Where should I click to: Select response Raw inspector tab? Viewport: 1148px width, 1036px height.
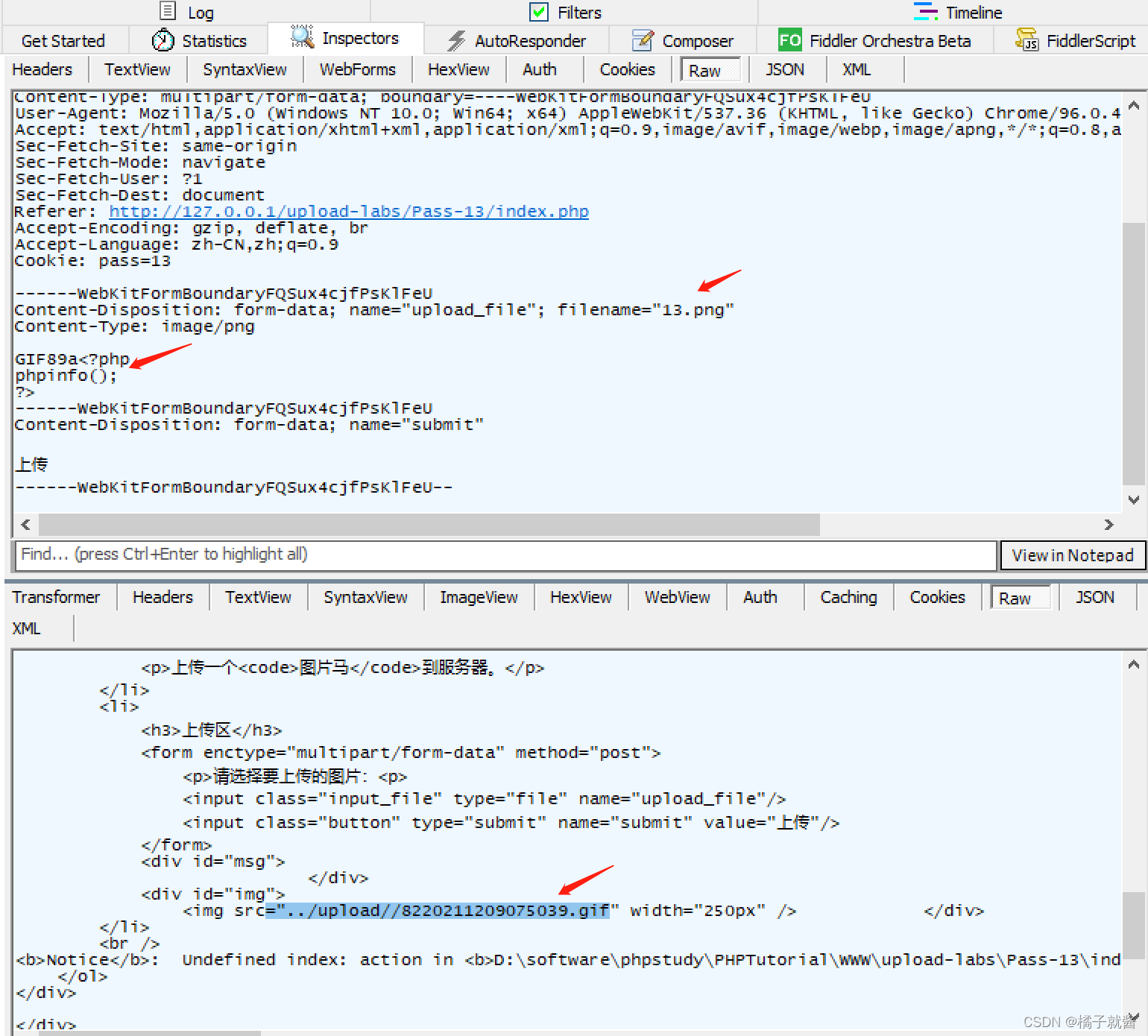point(1021,598)
